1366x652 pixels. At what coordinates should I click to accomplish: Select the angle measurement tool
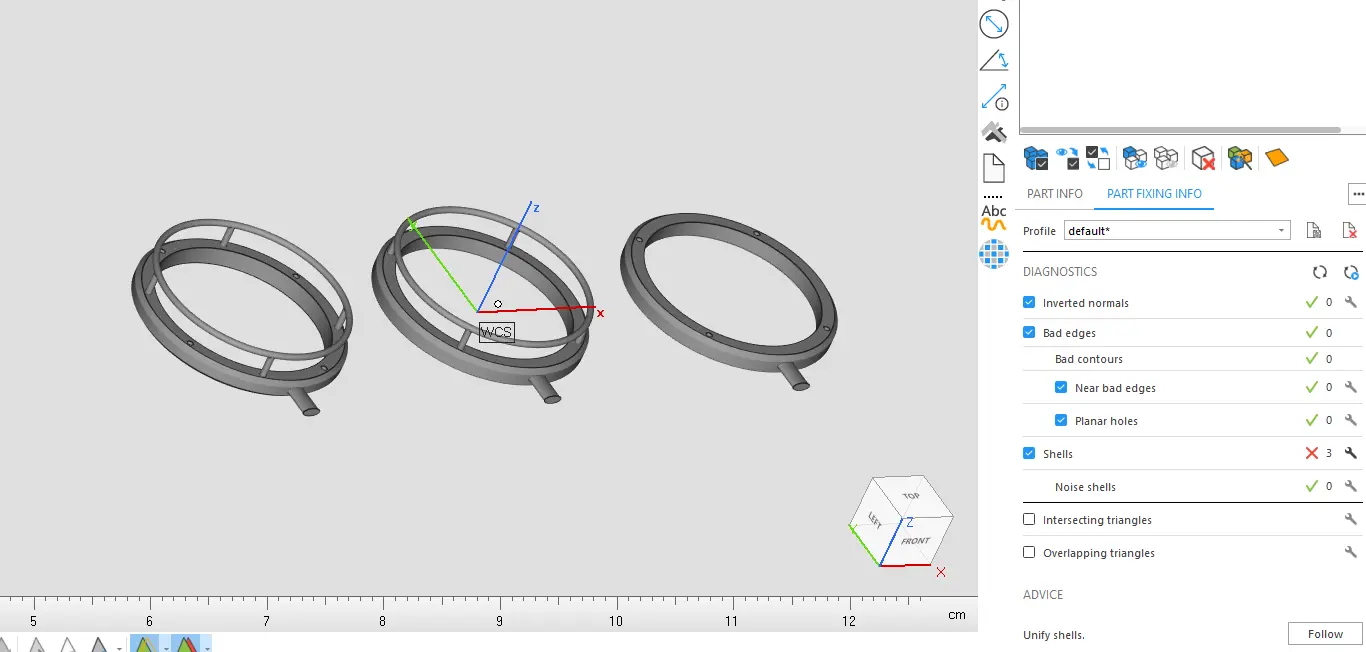(994, 61)
